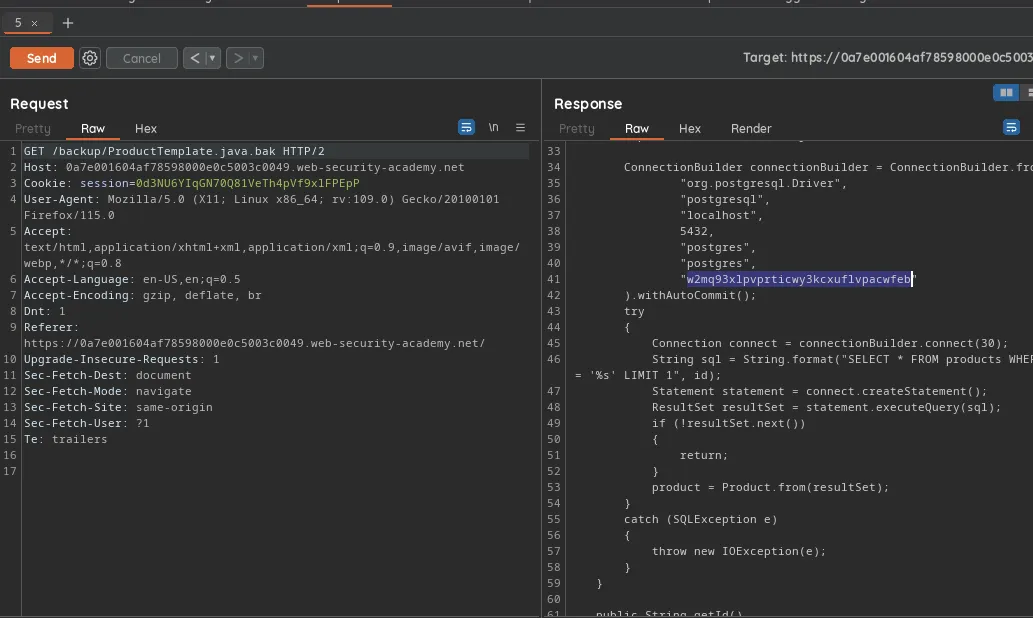Screen dimensions: 1033x618
Task: Switch Response panel to Hex view
Action: [x=690, y=128]
